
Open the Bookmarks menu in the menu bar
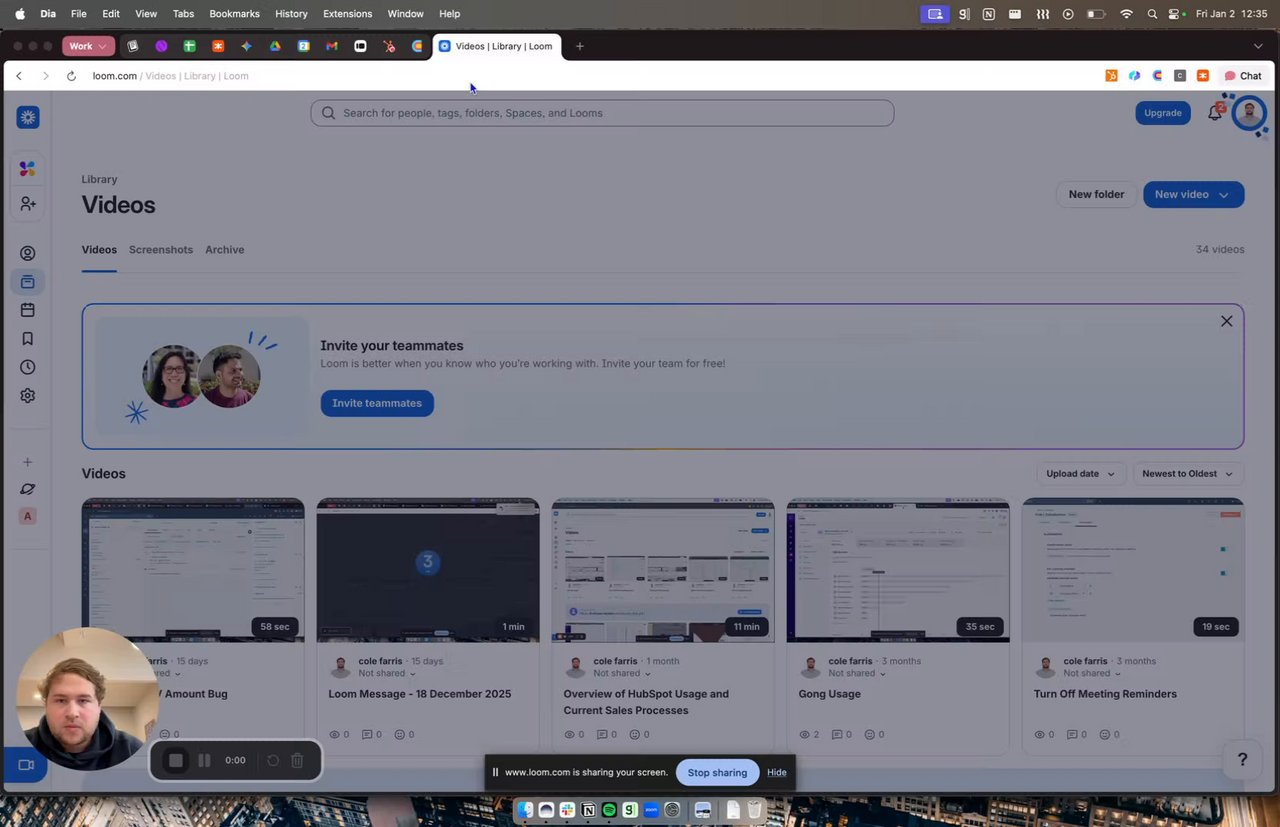click(235, 14)
